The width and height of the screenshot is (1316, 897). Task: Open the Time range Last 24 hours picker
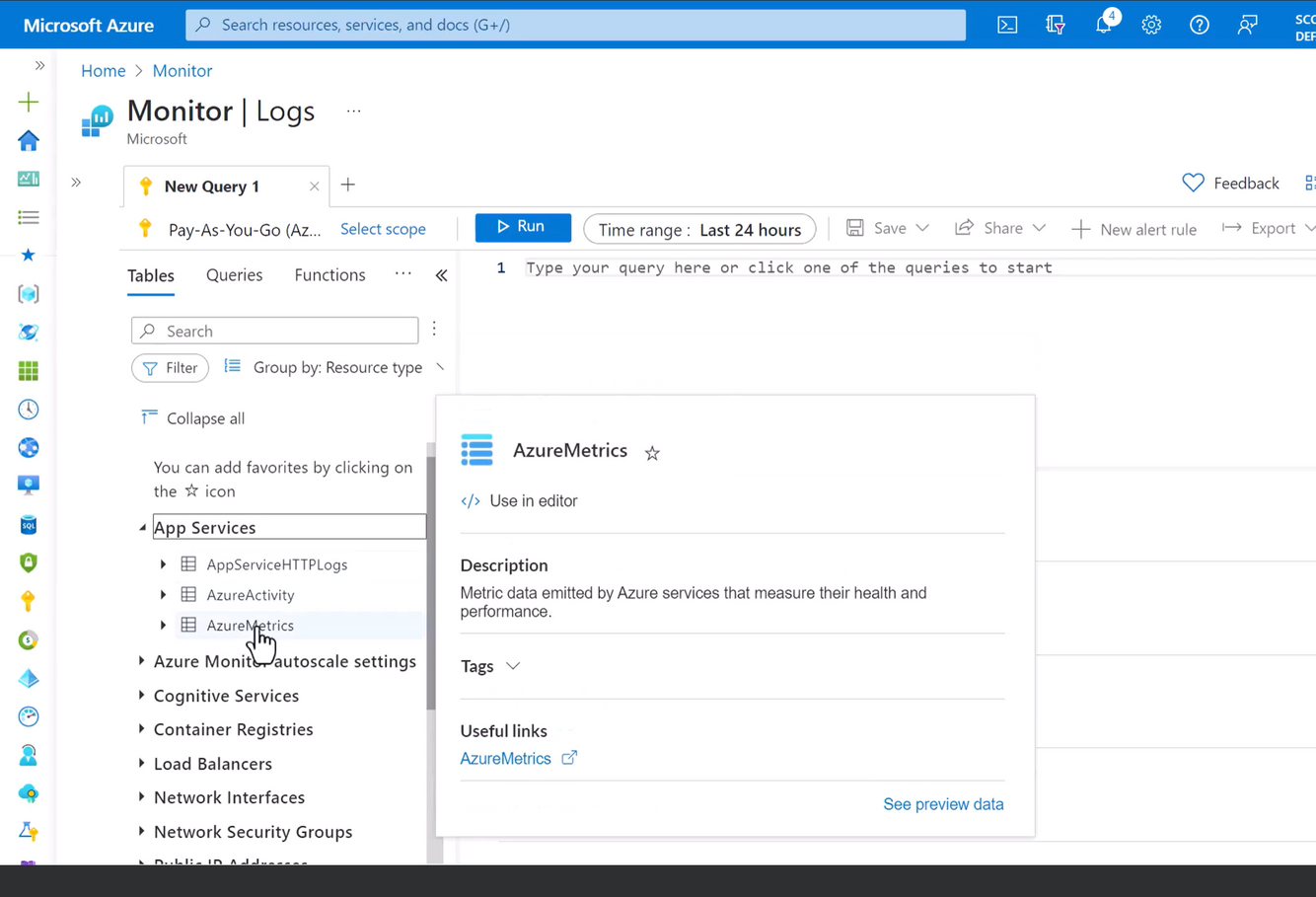click(699, 230)
